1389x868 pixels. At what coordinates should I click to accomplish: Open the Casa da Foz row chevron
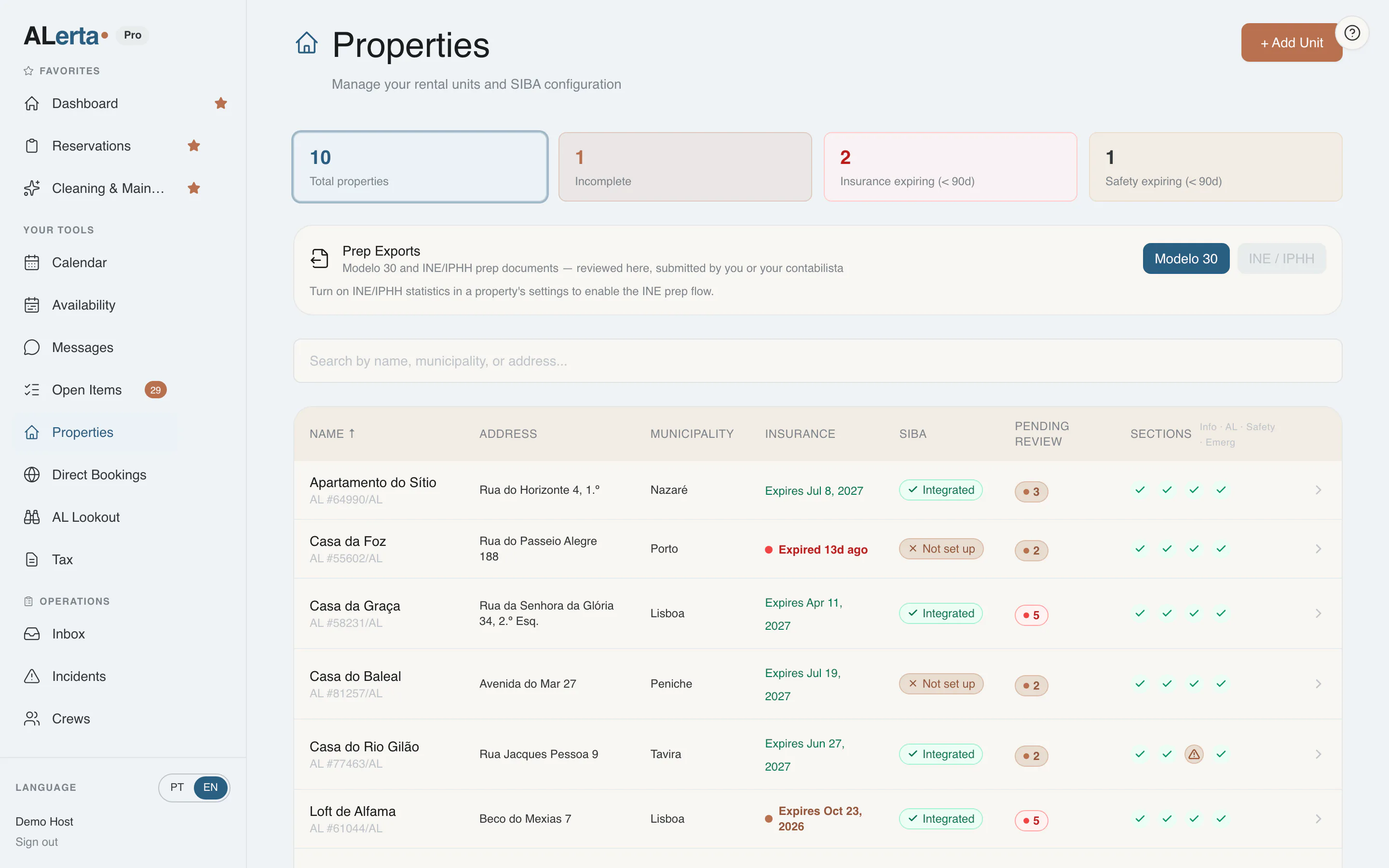tap(1319, 549)
